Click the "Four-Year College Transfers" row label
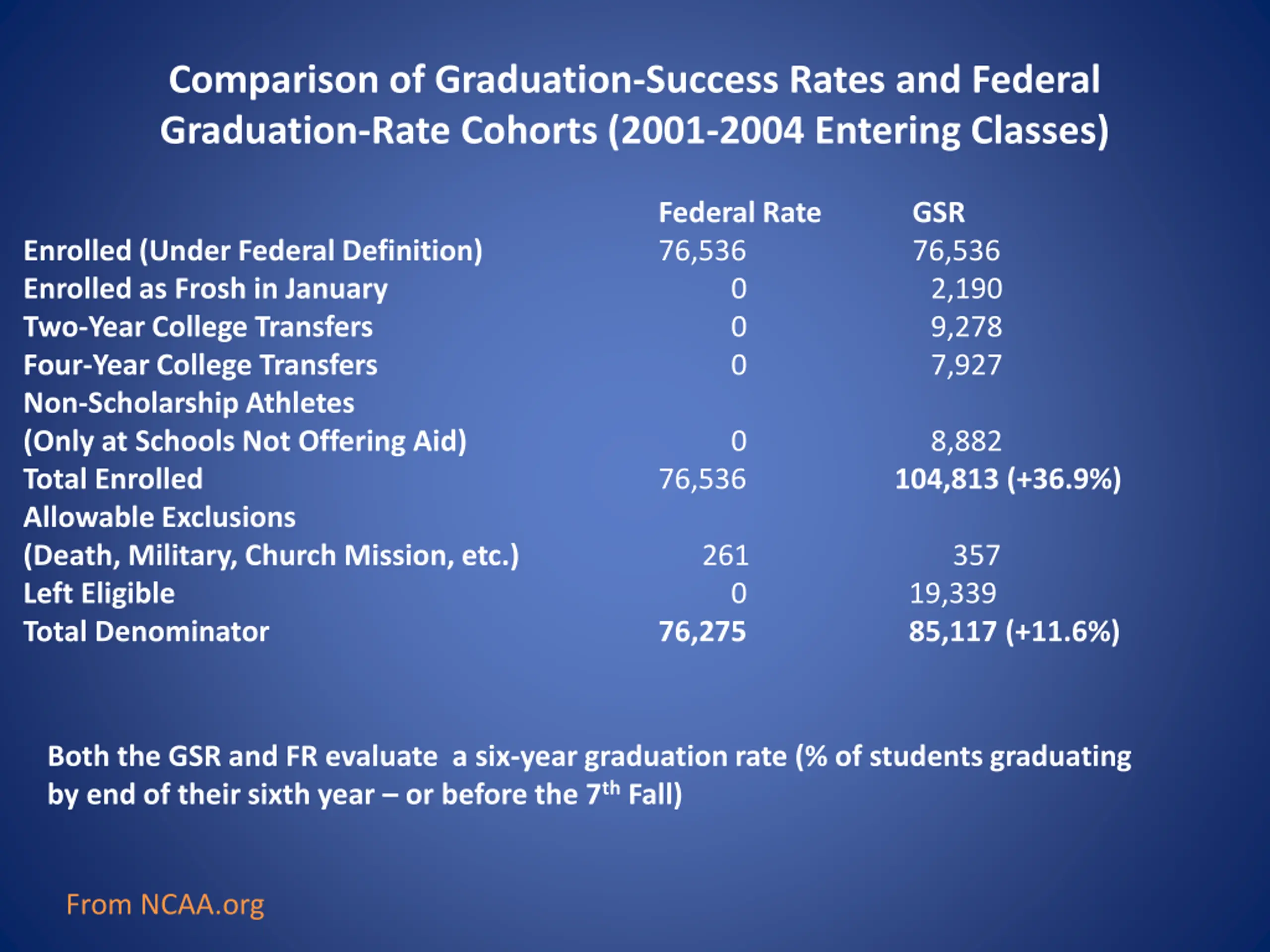This screenshot has width=1270, height=952. (200, 365)
